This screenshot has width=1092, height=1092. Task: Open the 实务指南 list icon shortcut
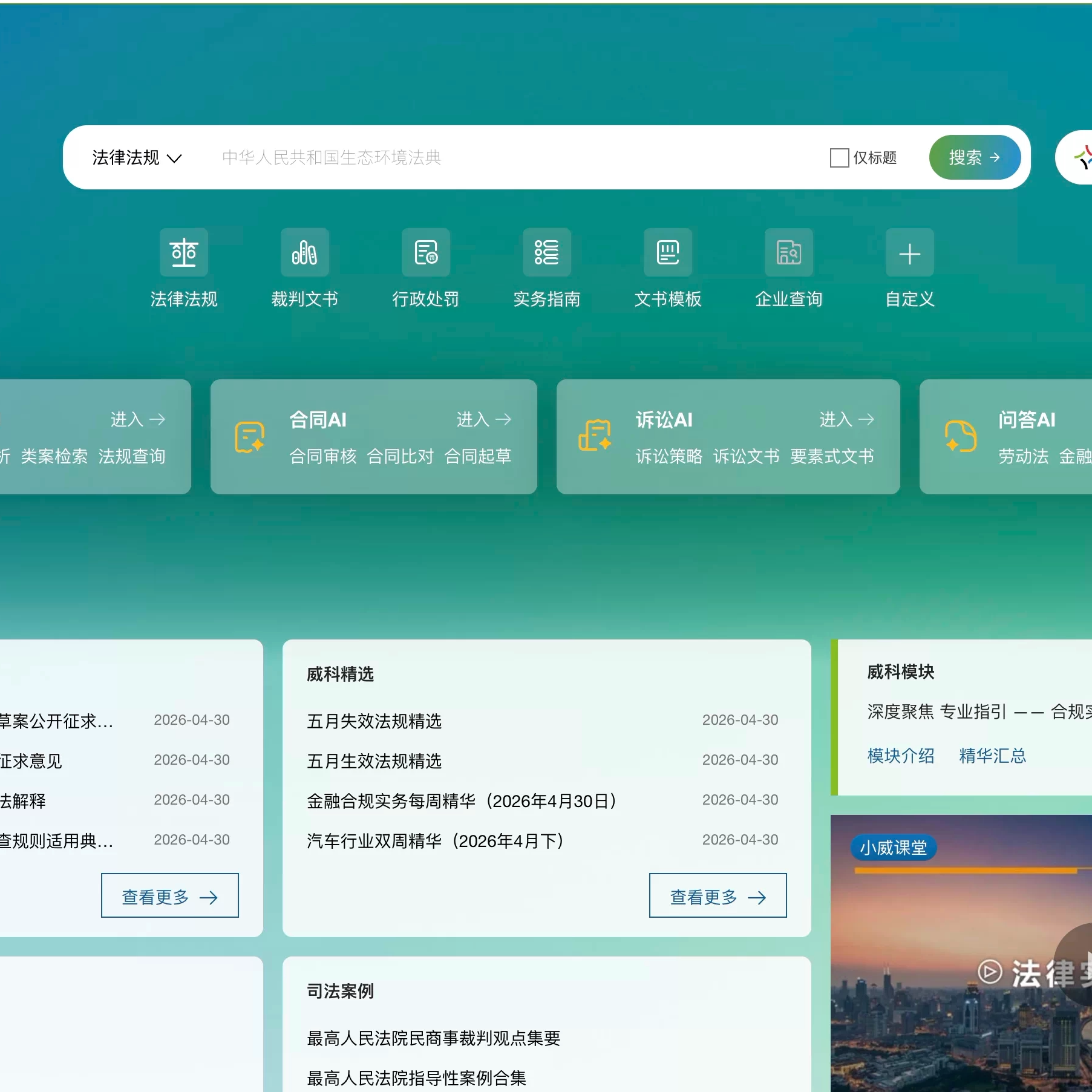tap(547, 252)
